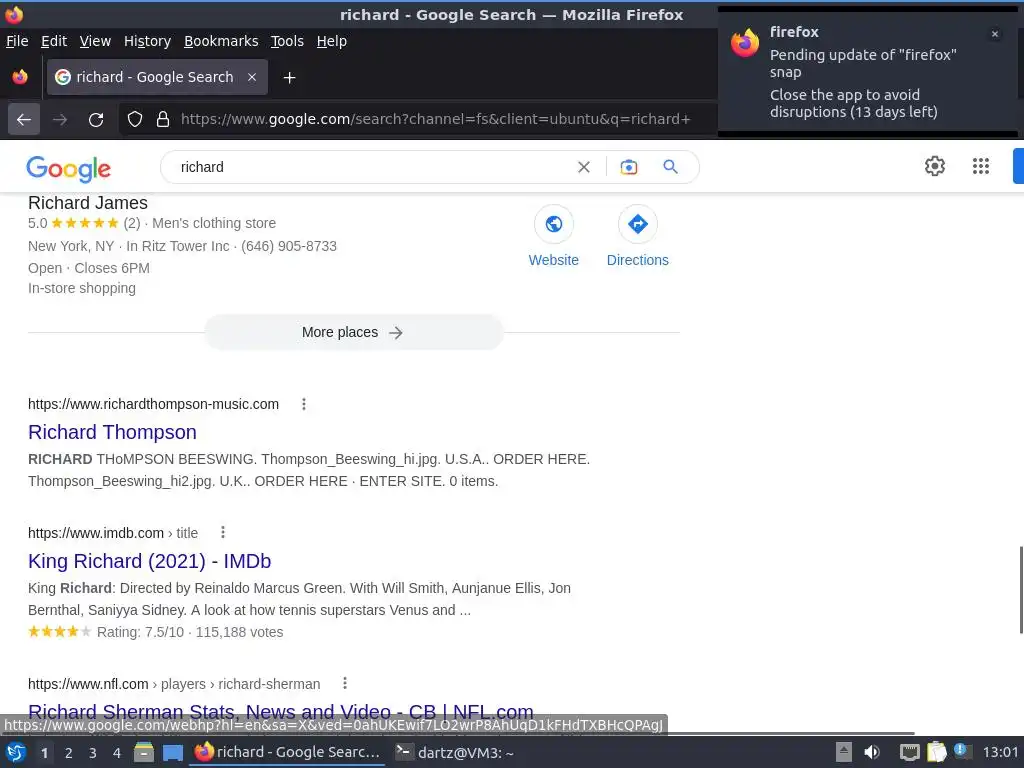The image size is (1024, 768).
Task: Open options for richardthompson-music.com result
Action: [304, 404]
